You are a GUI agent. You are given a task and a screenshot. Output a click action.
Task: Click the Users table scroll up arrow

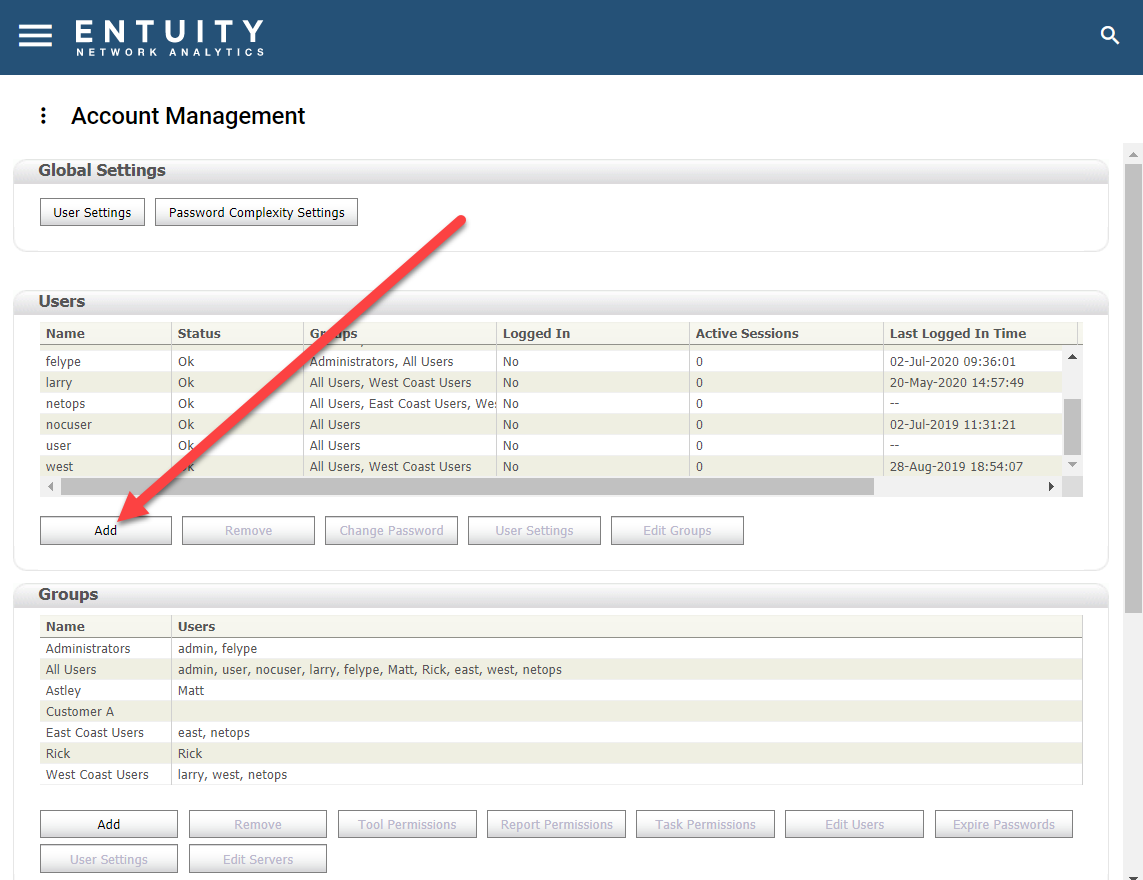click(1072, 357)
